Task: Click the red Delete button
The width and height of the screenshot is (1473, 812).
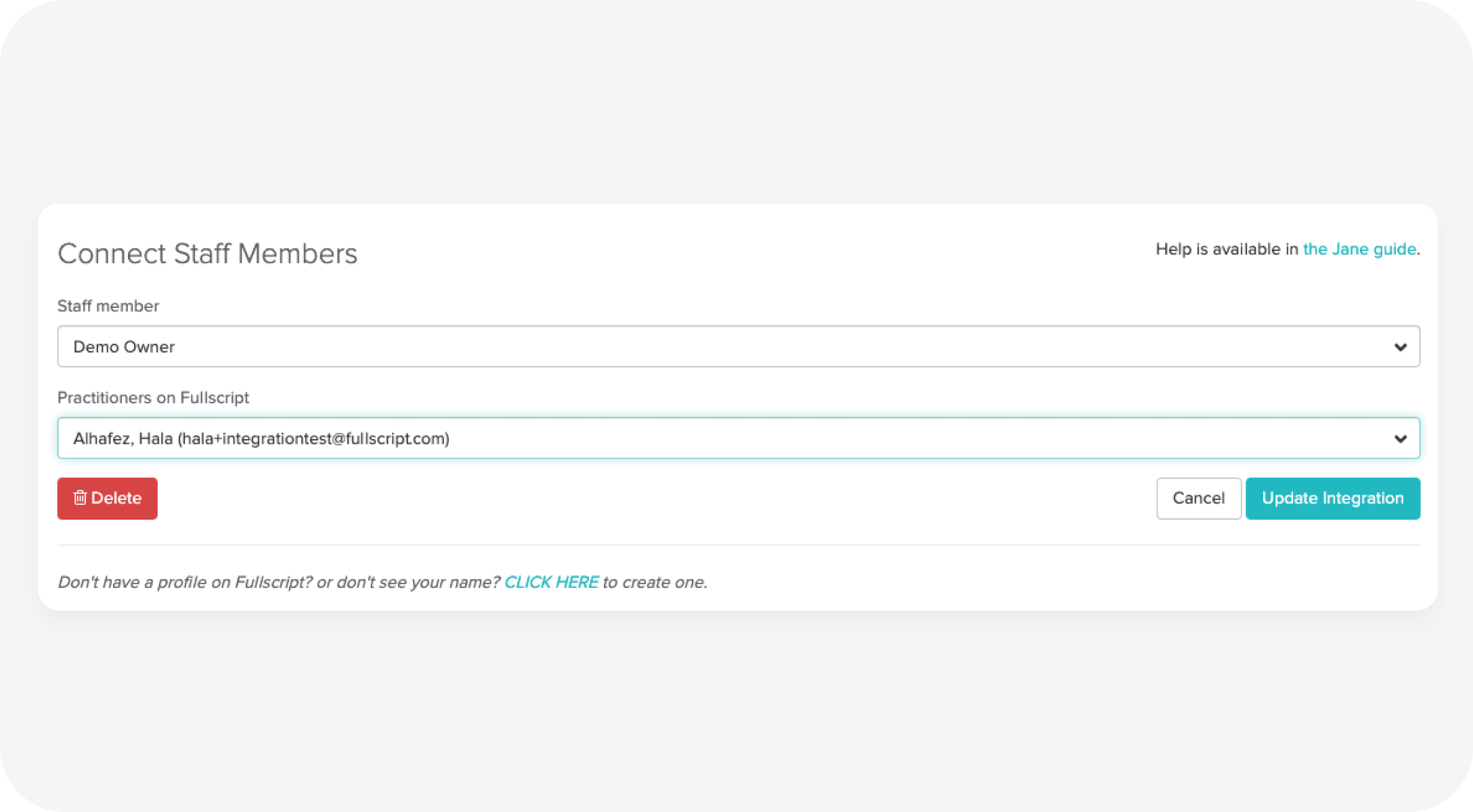Action: click(x=108, y=499)
